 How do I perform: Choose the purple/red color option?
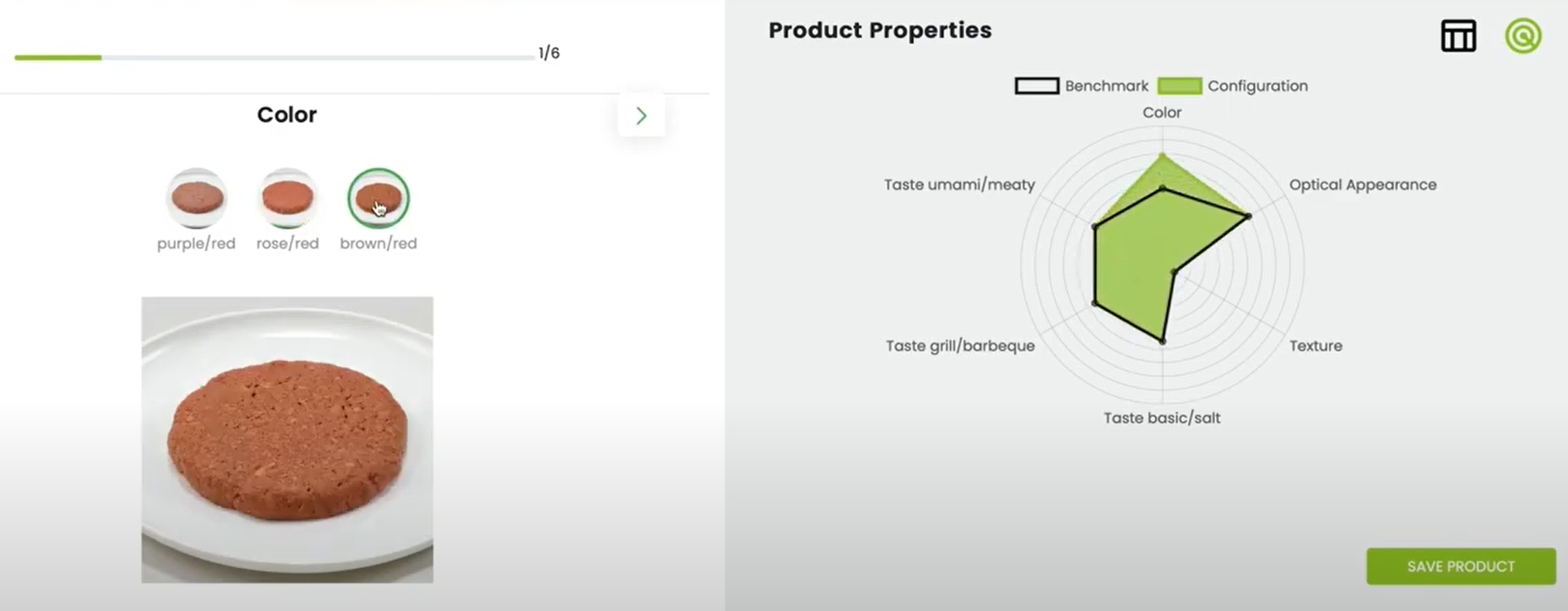197,198
